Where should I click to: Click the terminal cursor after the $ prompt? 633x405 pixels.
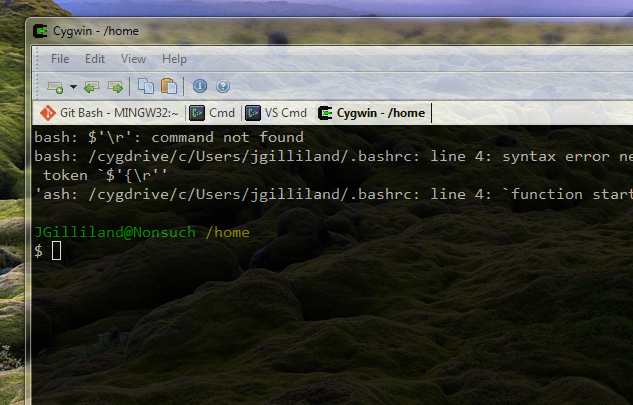[x=57, y=251]
